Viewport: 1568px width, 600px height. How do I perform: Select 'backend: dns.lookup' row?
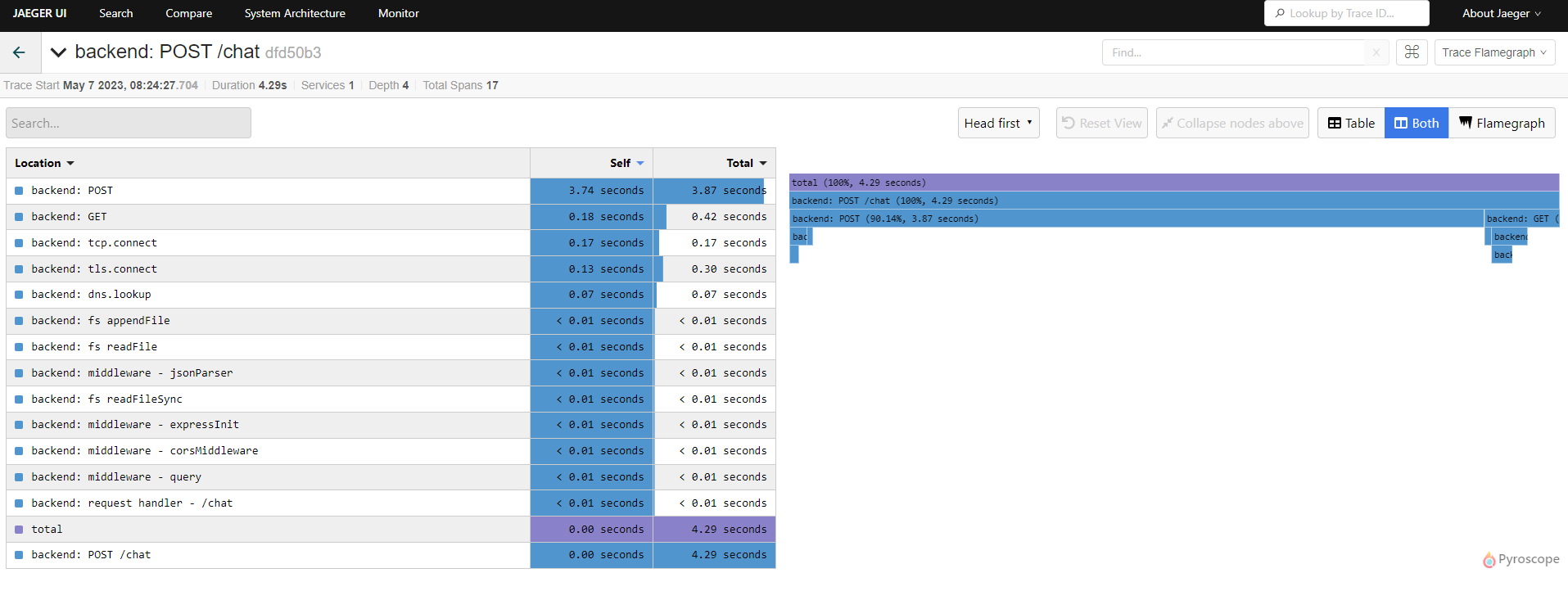pos(391,295)
